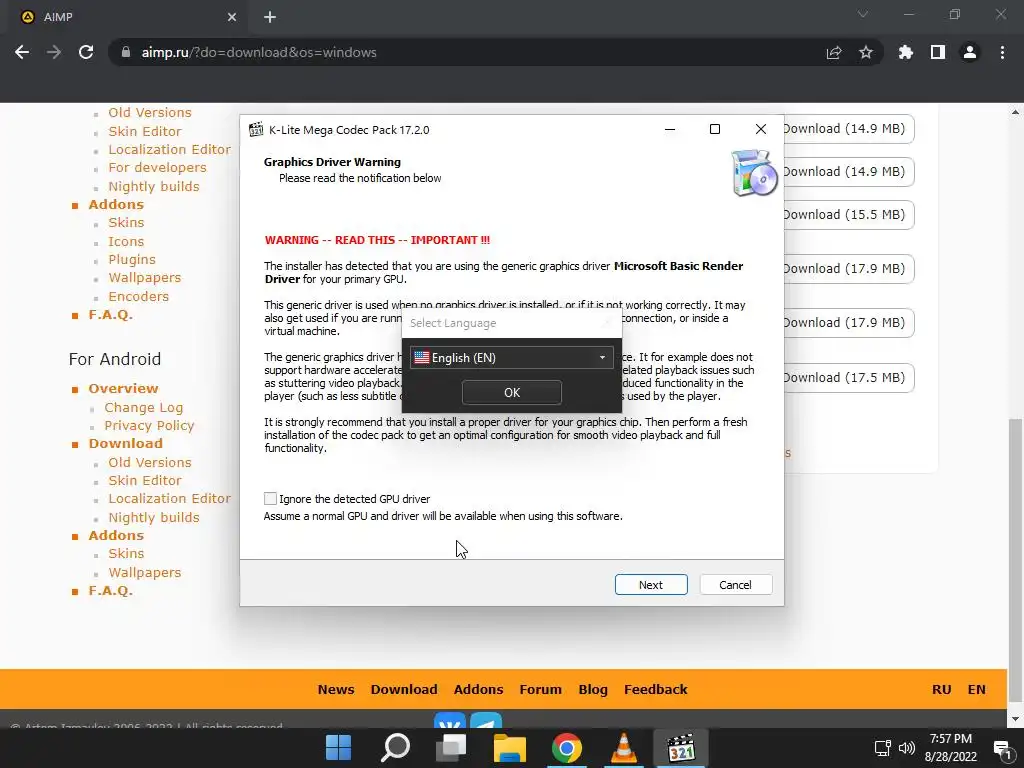Share this page icon
This screenshot has width=1024, height=768.
[x=834, y=52]
